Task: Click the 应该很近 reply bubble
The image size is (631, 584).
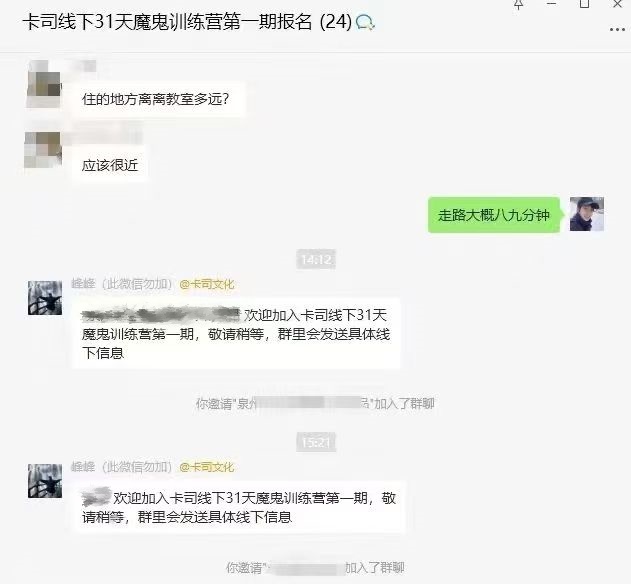Action: click(x=110, y=165)
